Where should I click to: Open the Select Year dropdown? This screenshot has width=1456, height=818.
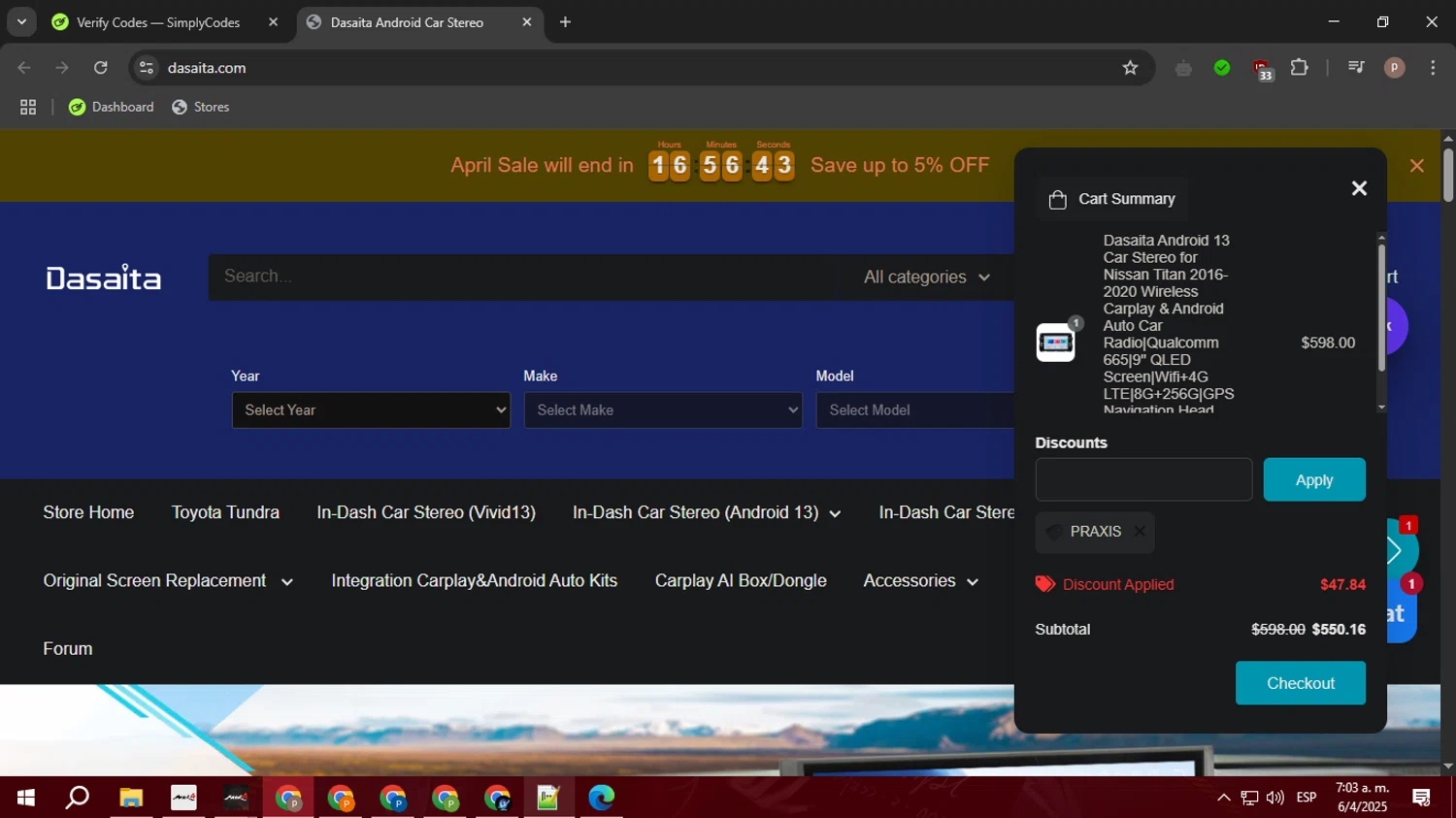pyautogui.click(x=371, y=410)
